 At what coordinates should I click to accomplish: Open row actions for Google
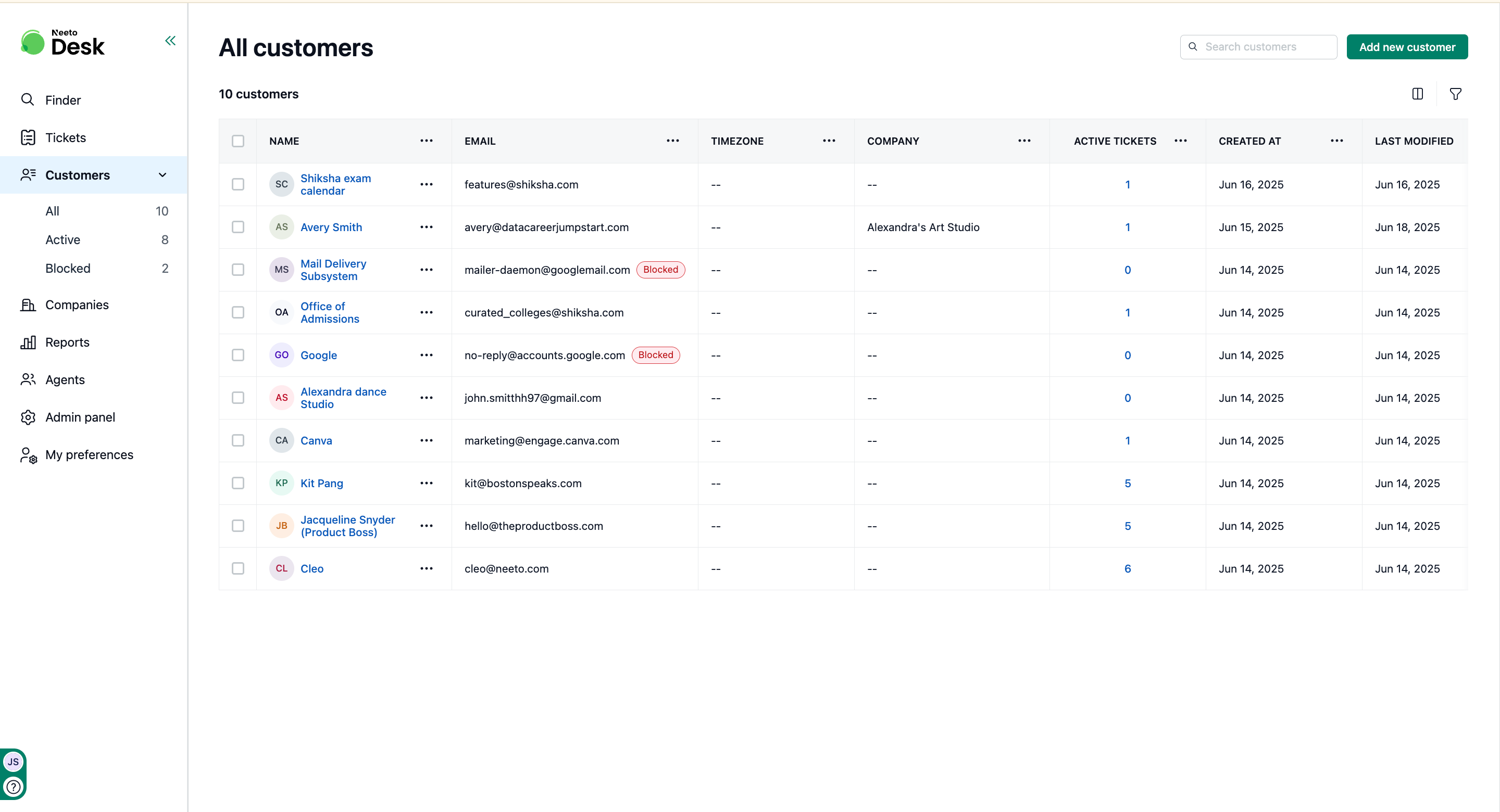point(426,355)
